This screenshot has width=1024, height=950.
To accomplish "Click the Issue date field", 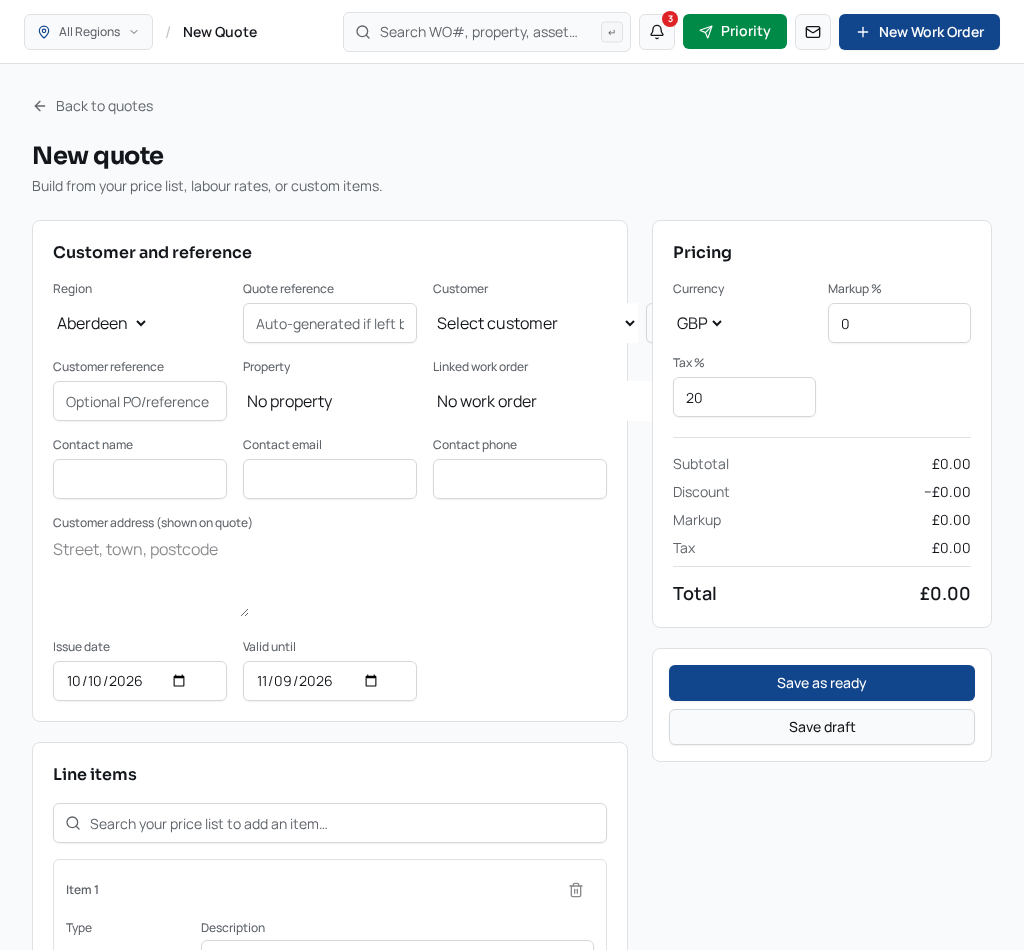I will pyautogui.click(x=140, y=681).
